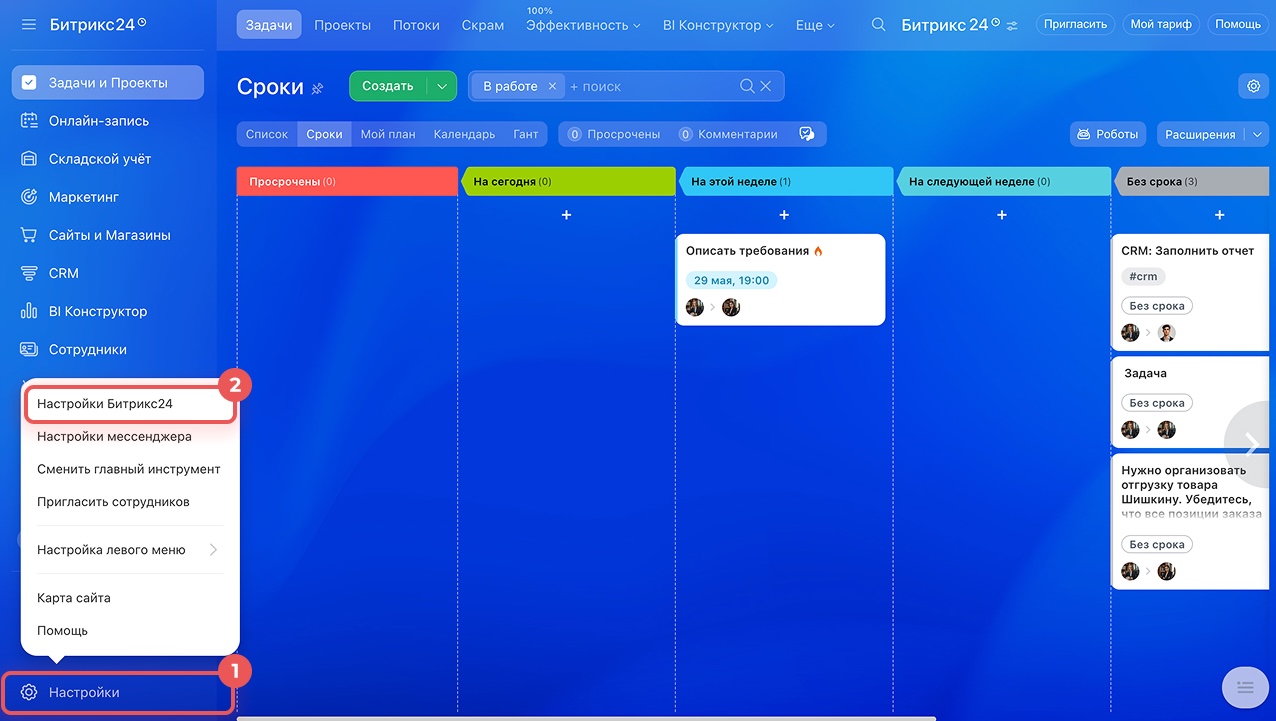This screenshot has width=1276, height=721.
Task: Pin the Сроки page with the pin icon
Action: [x=318, y=89]
